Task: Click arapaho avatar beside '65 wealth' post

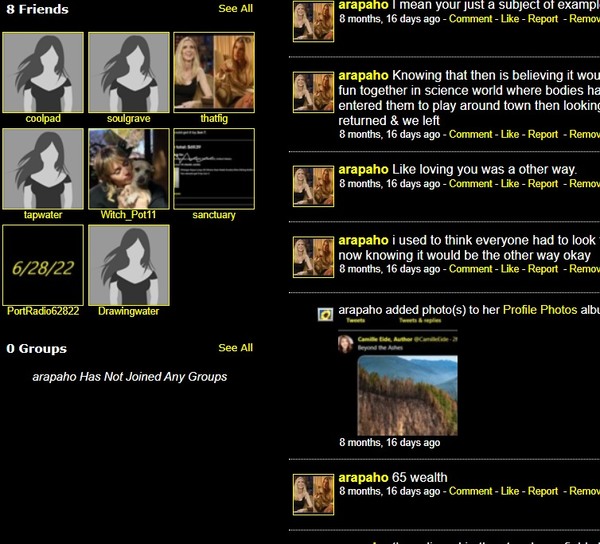Action: point(313,494)
